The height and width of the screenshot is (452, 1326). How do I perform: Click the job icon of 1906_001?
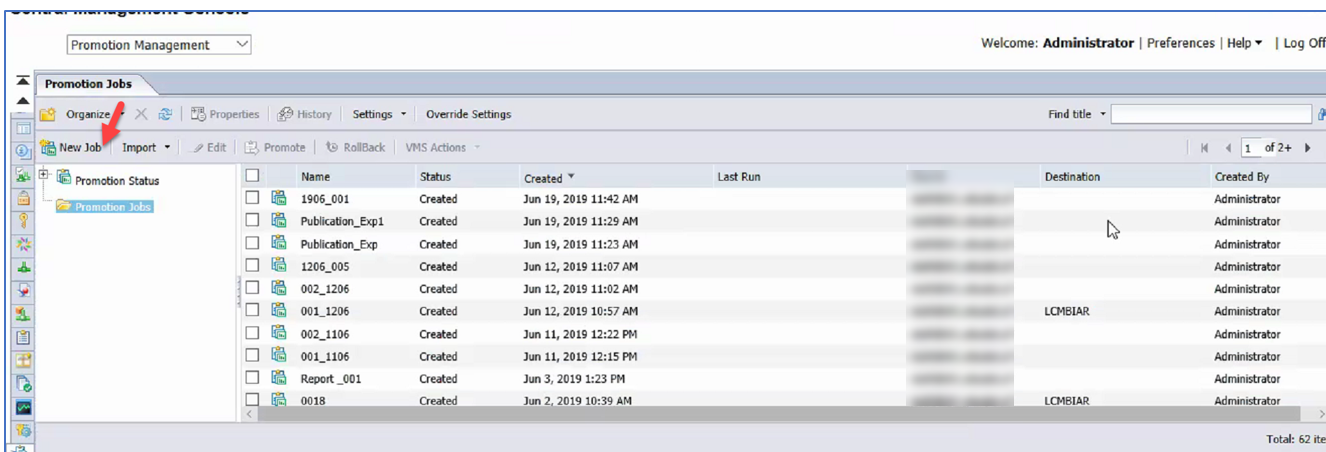[280, 199]
